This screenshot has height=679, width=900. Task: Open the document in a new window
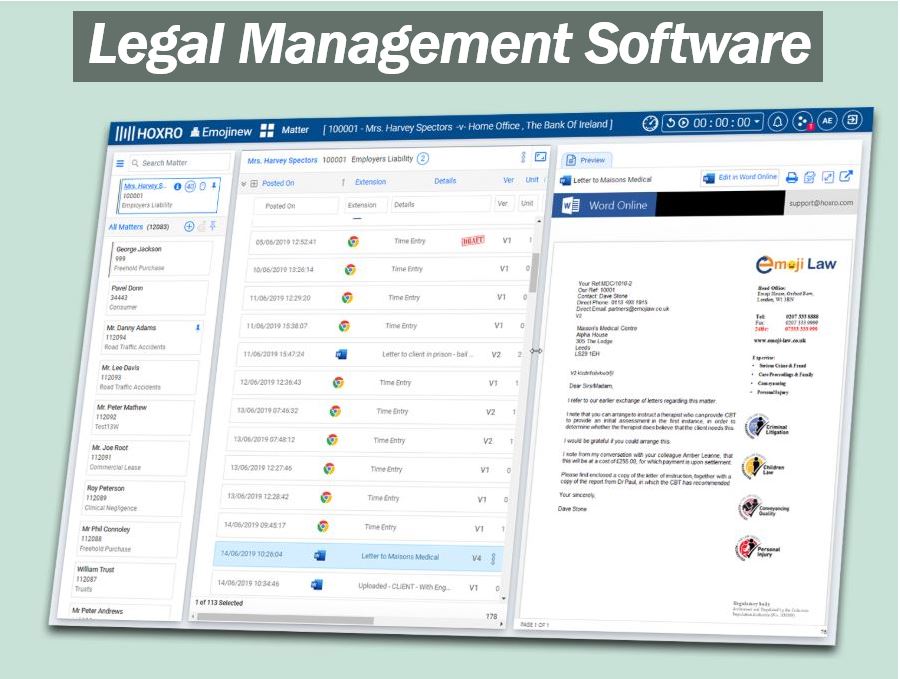(846, 176)
